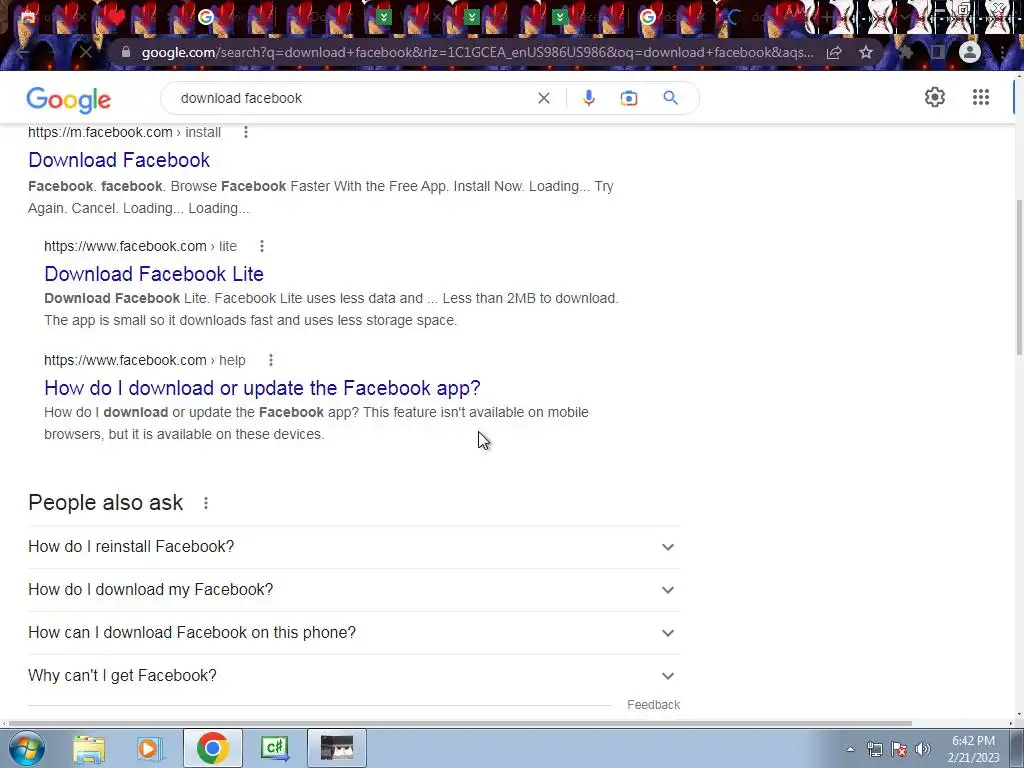
Task: Show hidden system tray icons
Action: pyautogui.click(x=850, y=749)
